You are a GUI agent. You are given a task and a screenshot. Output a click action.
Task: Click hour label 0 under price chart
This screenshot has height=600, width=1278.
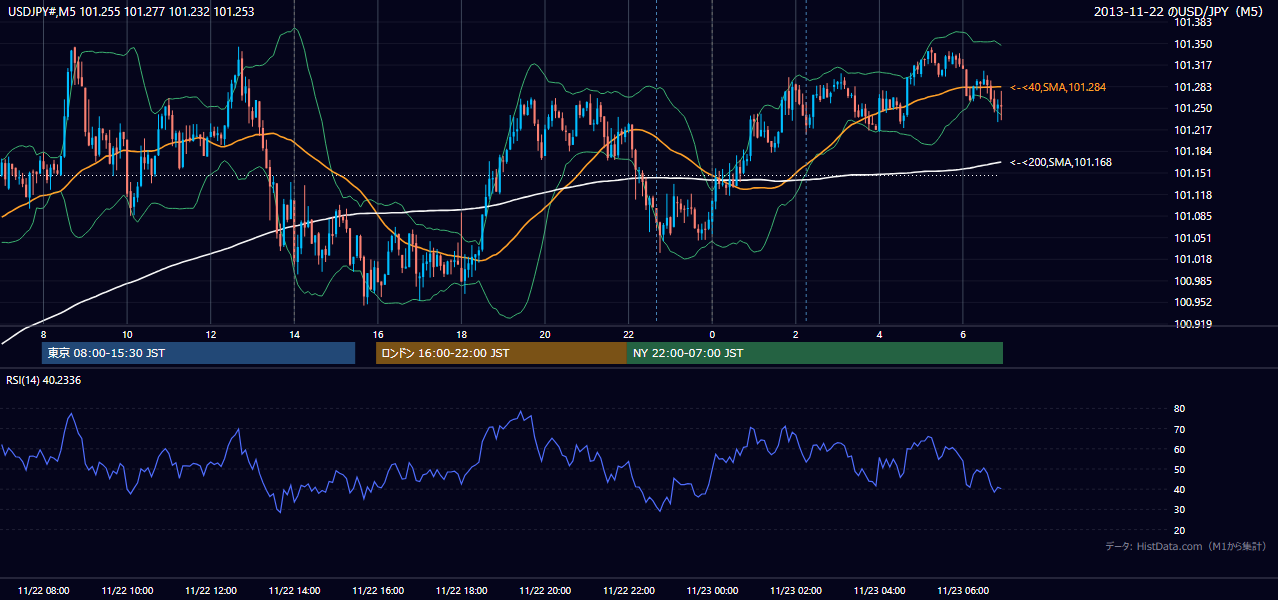pyautogui.click(x=712, y=333)
